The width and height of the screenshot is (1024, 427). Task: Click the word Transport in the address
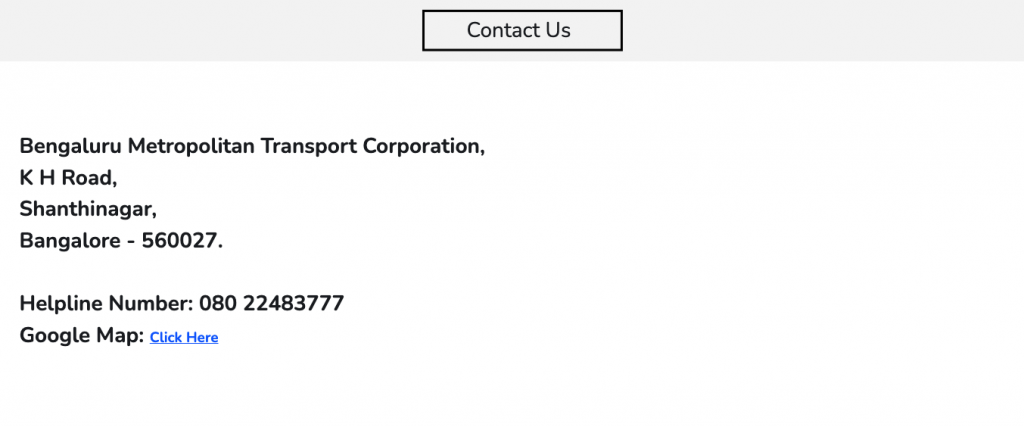coord(308,146)
